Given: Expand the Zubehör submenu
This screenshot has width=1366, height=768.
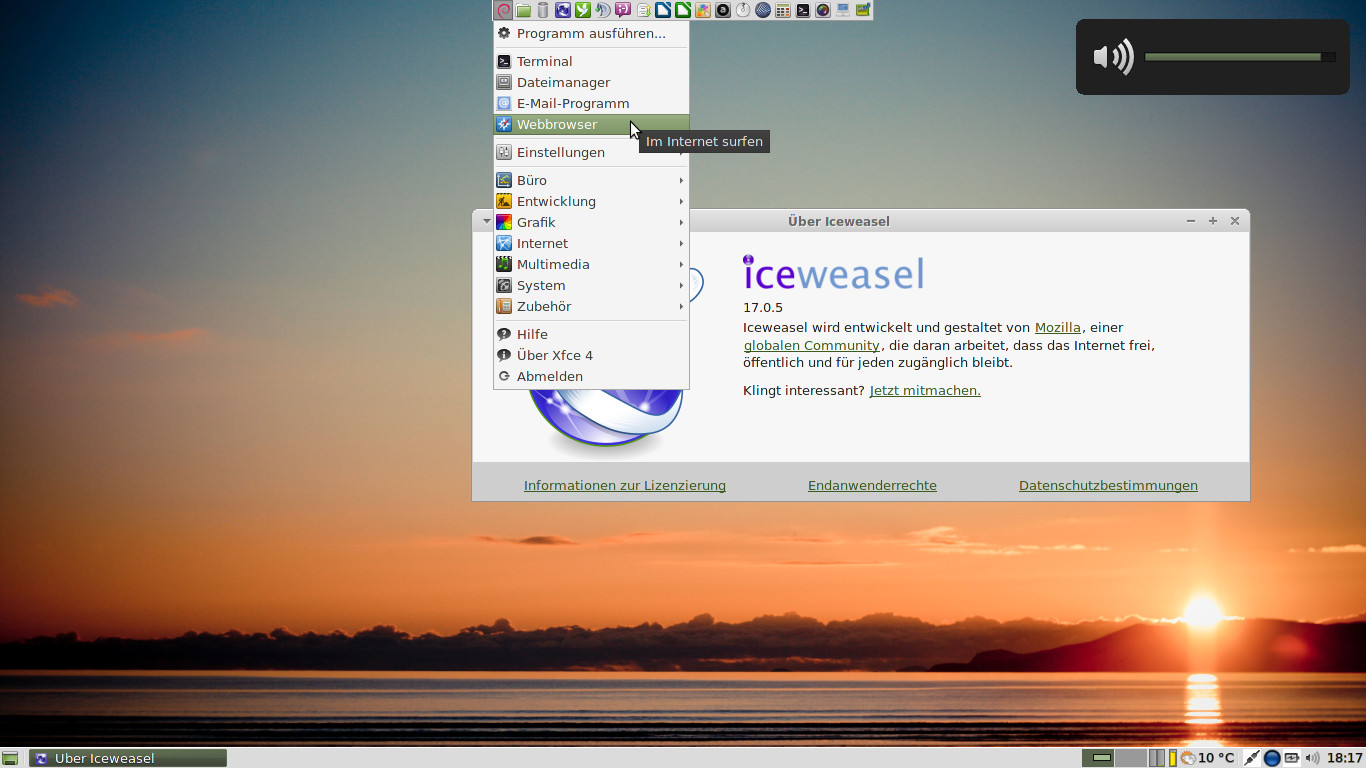Looking at the screenshot, I should [x=591, y=306].
